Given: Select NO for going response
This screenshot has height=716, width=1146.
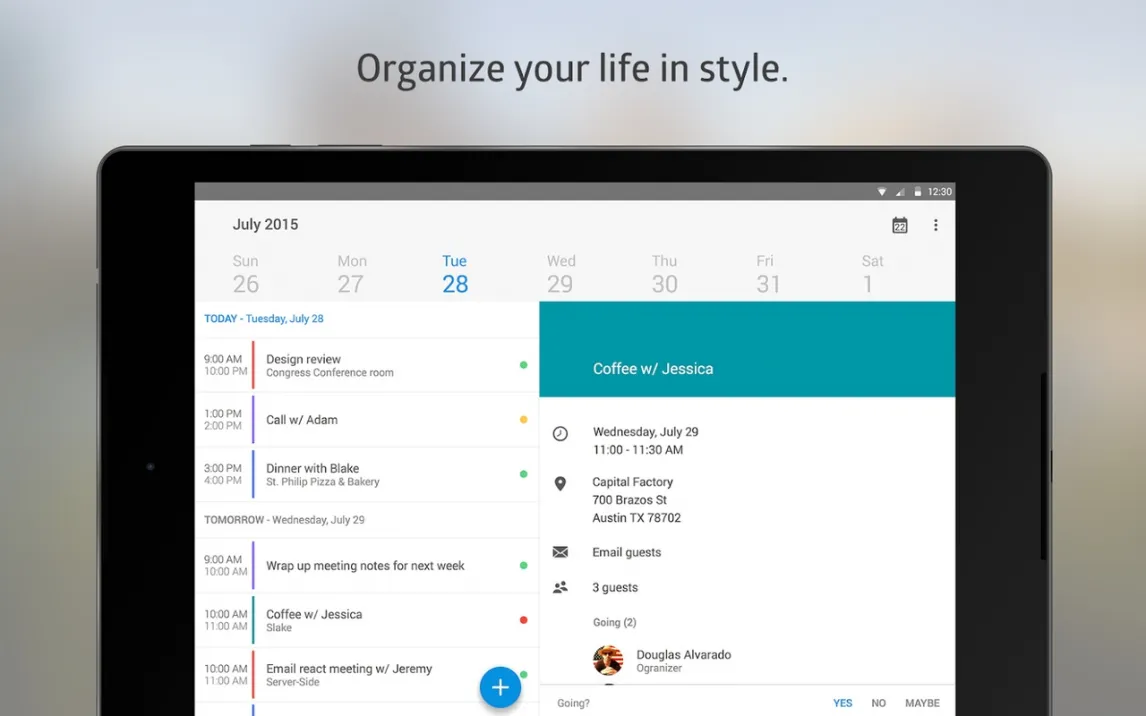Looking at the screenshot, I should pyautogui.click(x=878, y=703).
